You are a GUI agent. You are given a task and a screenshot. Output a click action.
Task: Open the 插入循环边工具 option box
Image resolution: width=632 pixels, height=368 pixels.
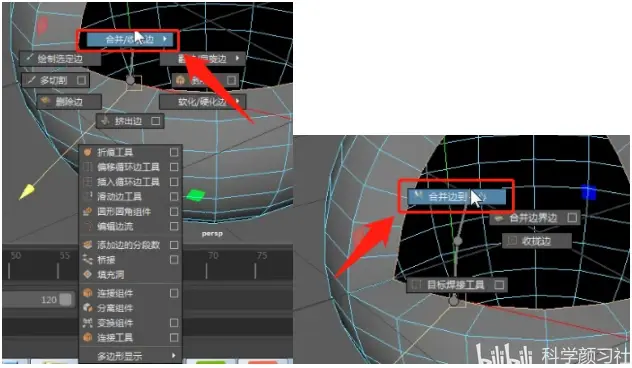174,182
